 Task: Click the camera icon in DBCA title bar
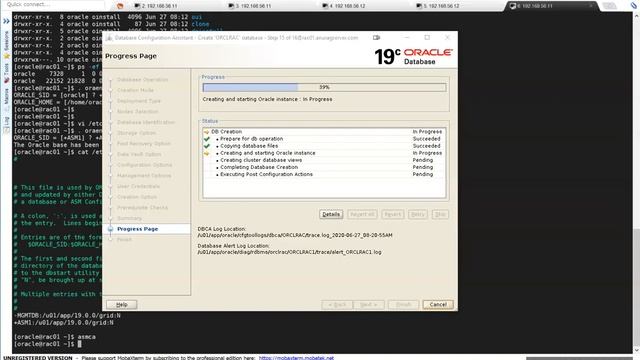coord(376,38)
